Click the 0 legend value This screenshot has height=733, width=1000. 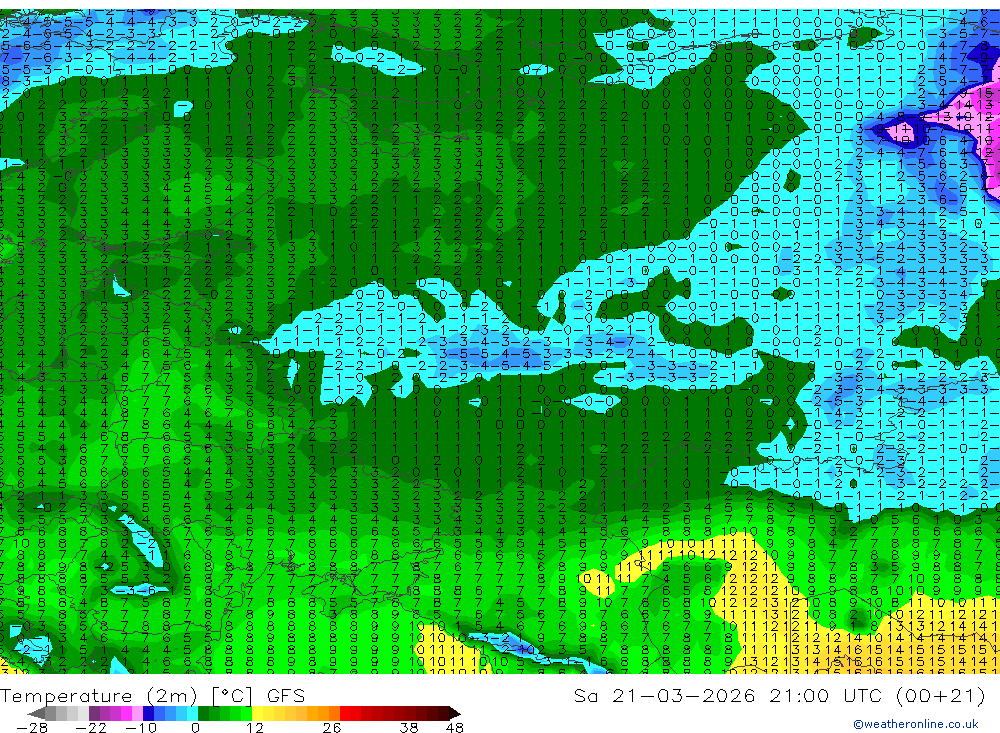[195, 728]
